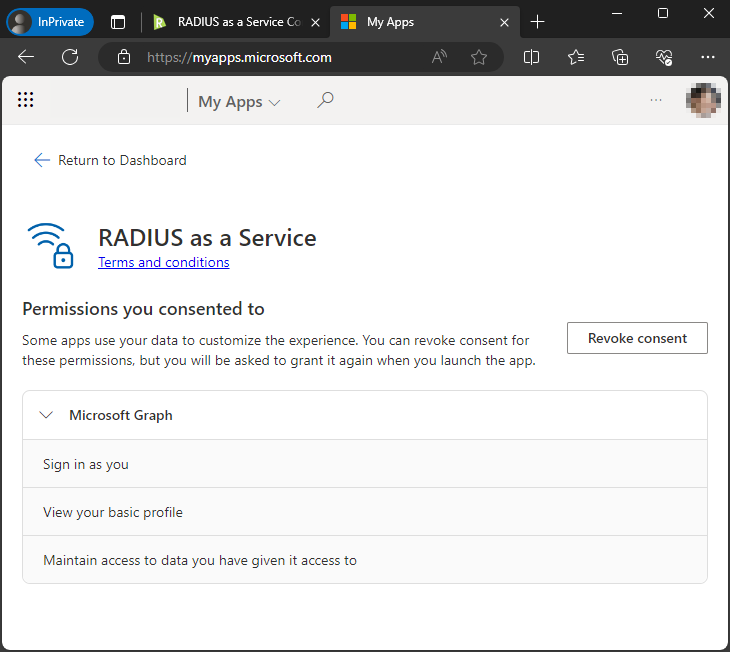Open a new browser tab
This screenshot has width=730, height=652.
(538, 21)
